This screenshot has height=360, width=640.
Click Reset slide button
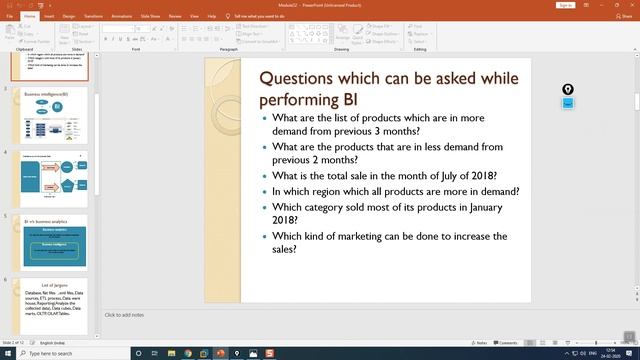pyautogui.click(x=81, y=34)
